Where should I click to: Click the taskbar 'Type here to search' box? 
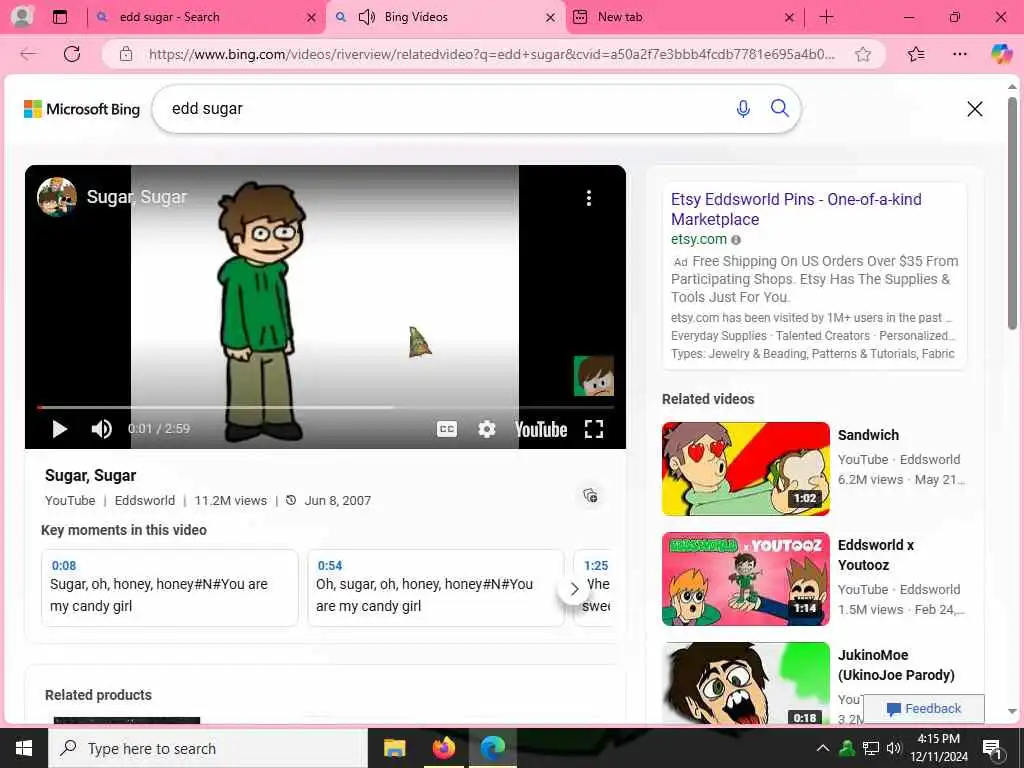tap(208, 748)
